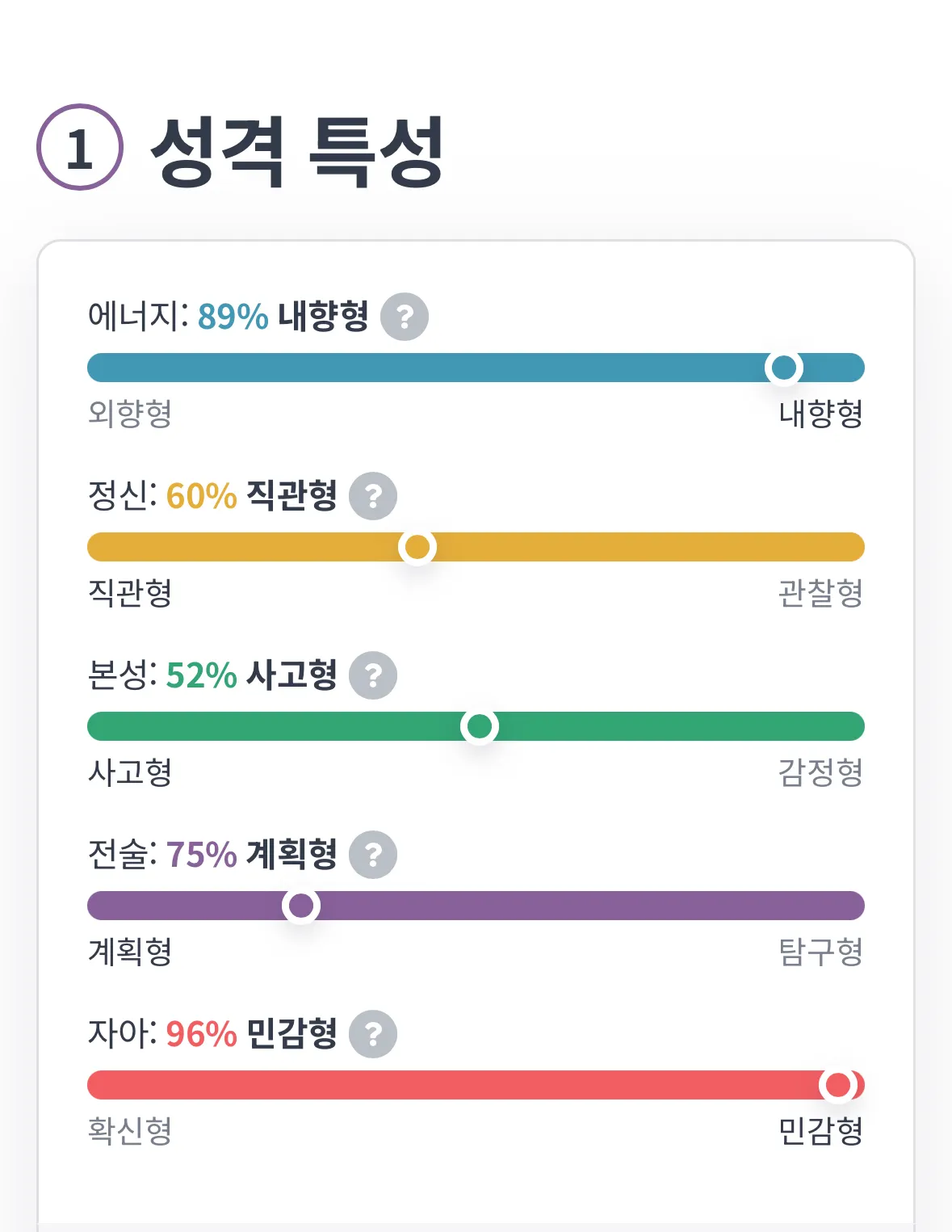Open the question mark beside 직관형
The image size is (952, 1232).
click(373, 496)
